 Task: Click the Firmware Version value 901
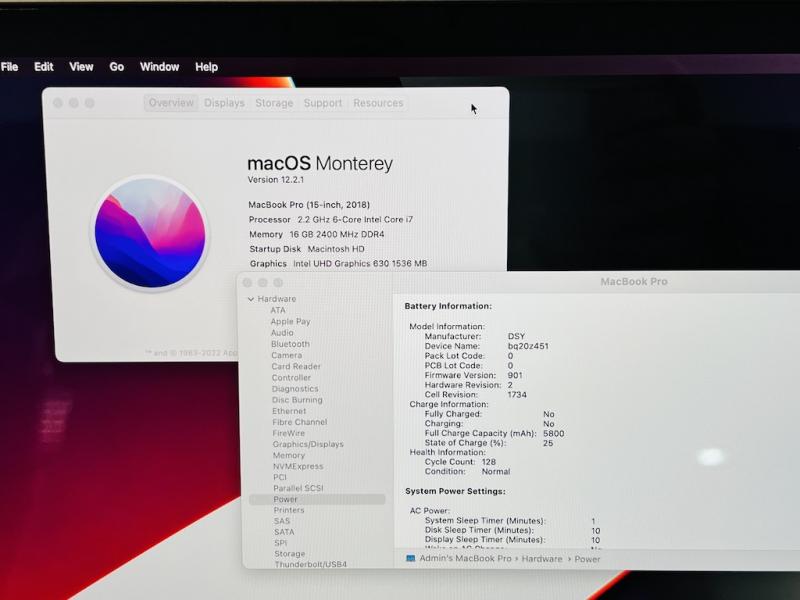[x=515, y=375]
